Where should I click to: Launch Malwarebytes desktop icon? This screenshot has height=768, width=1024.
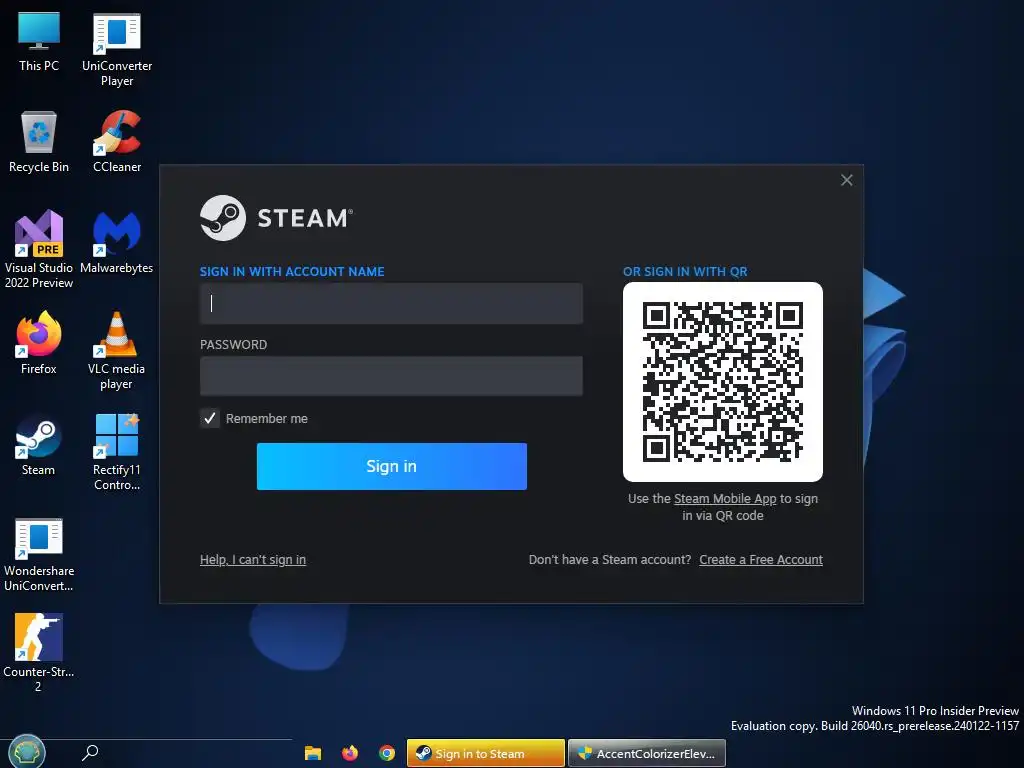(117, 242)
